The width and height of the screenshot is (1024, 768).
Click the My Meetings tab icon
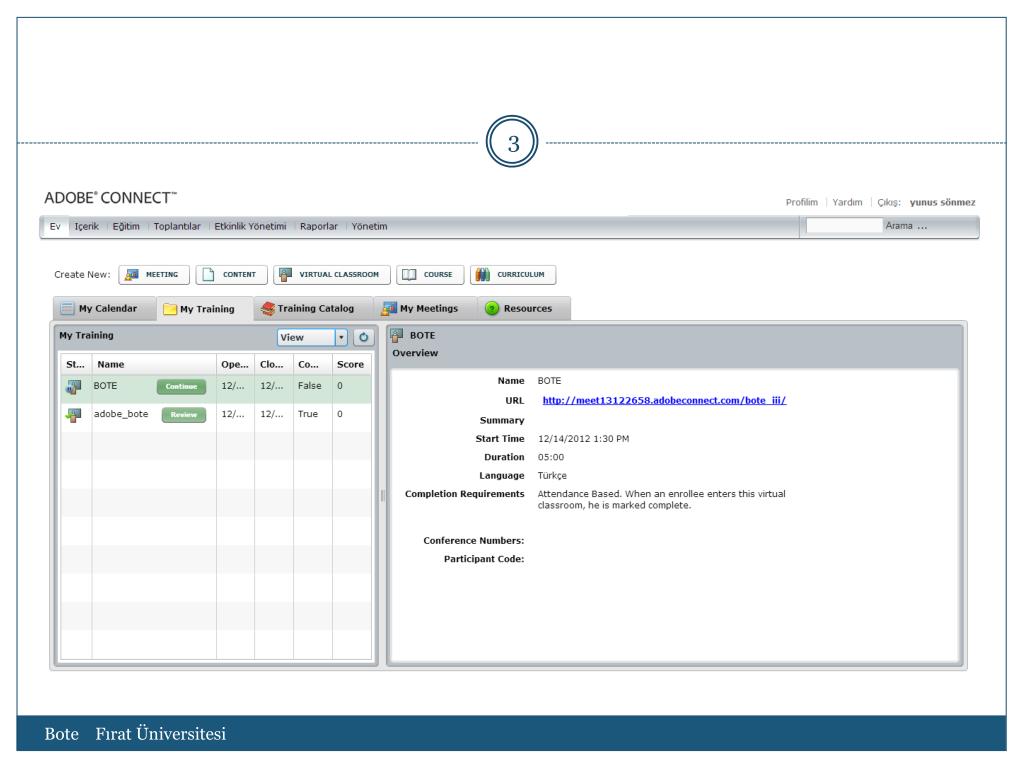click(x=389, y=308)
